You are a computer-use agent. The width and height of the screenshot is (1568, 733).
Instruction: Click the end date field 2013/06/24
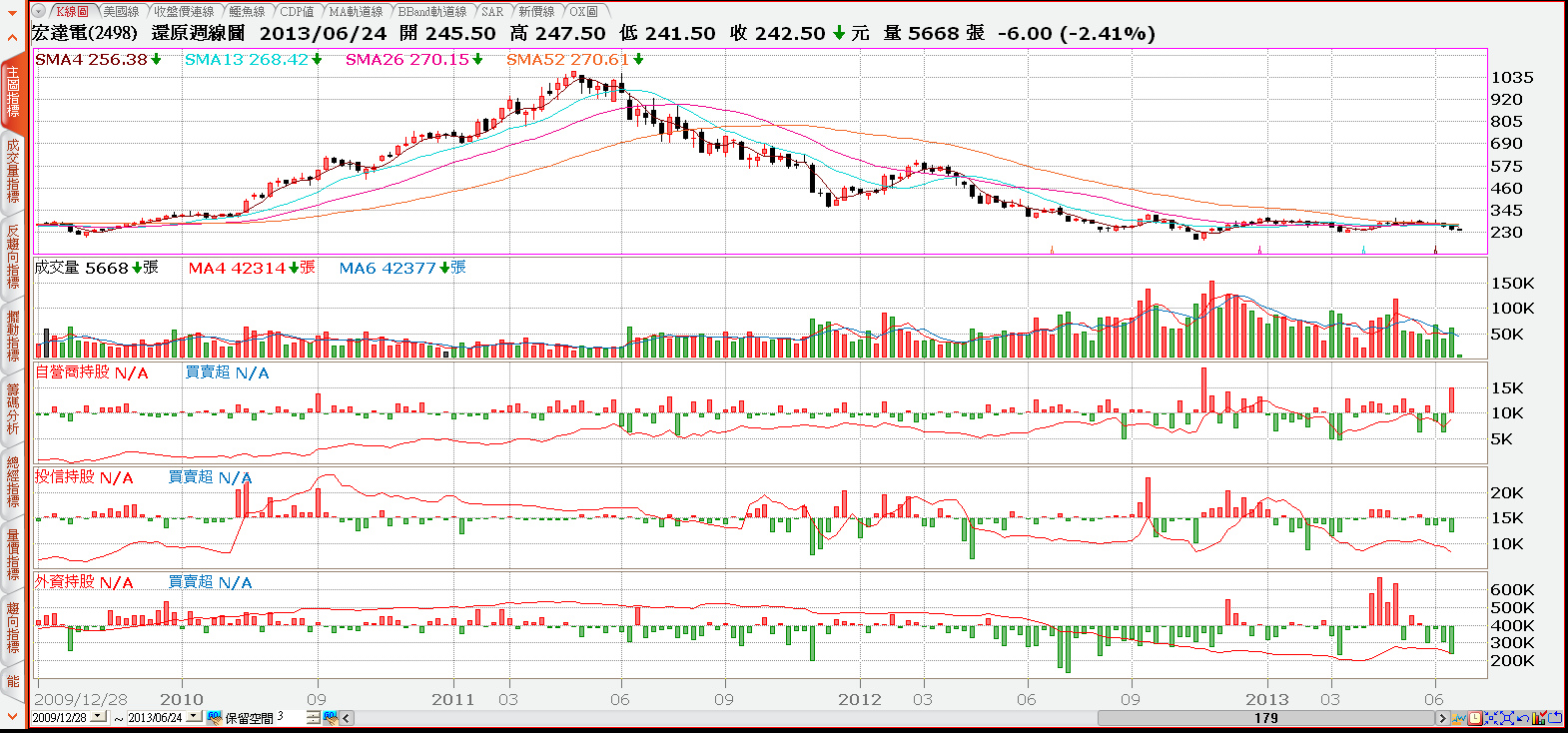(155, 717)
